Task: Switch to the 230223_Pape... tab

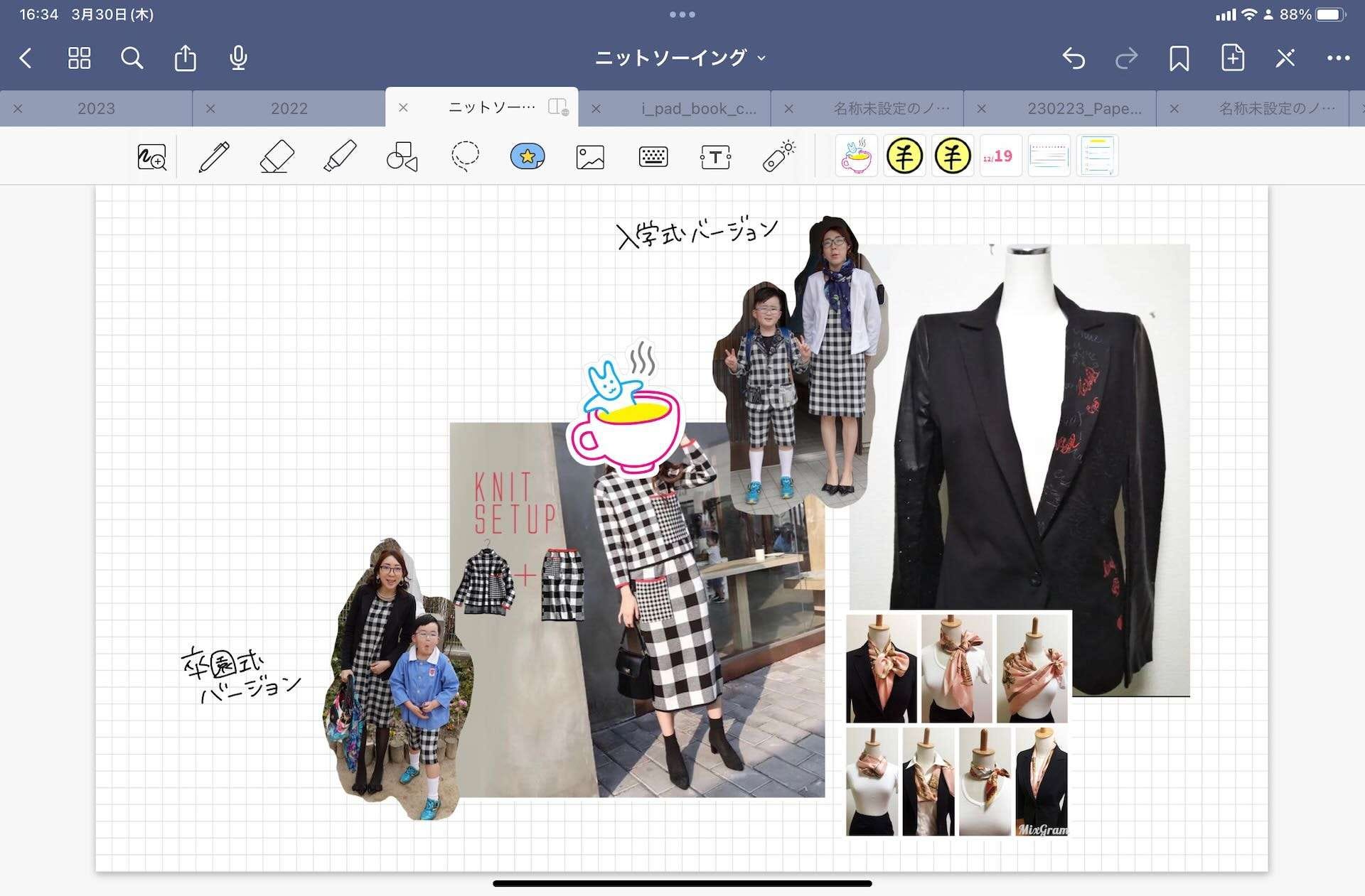Action: click(1083, 109)
